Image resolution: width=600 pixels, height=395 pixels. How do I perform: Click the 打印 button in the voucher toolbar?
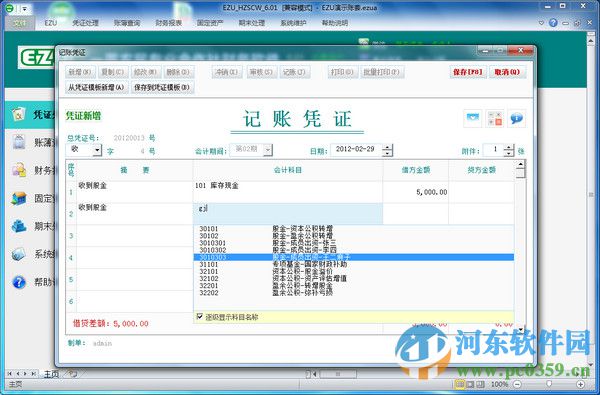[x=342, y=72]
